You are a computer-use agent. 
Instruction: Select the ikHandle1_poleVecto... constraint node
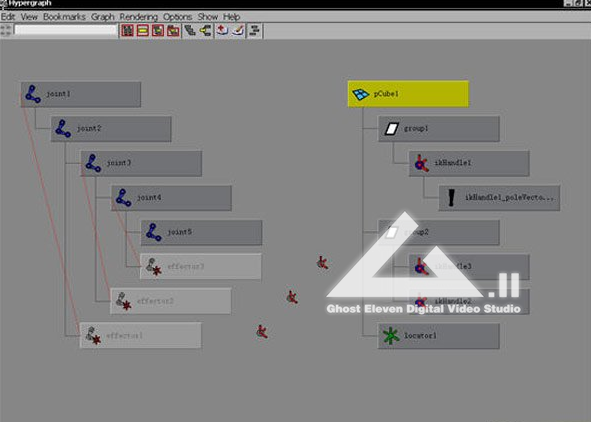coord(499,198)
